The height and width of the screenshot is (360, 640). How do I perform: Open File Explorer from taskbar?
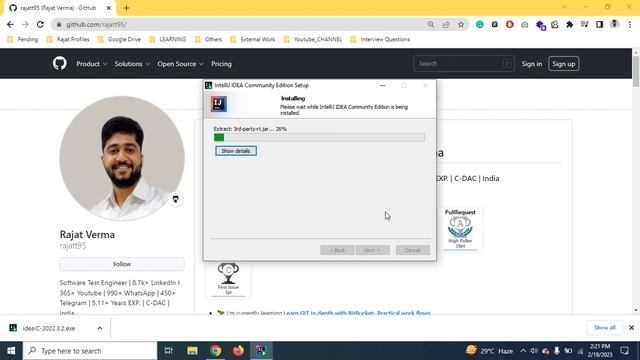pos(192,351)
